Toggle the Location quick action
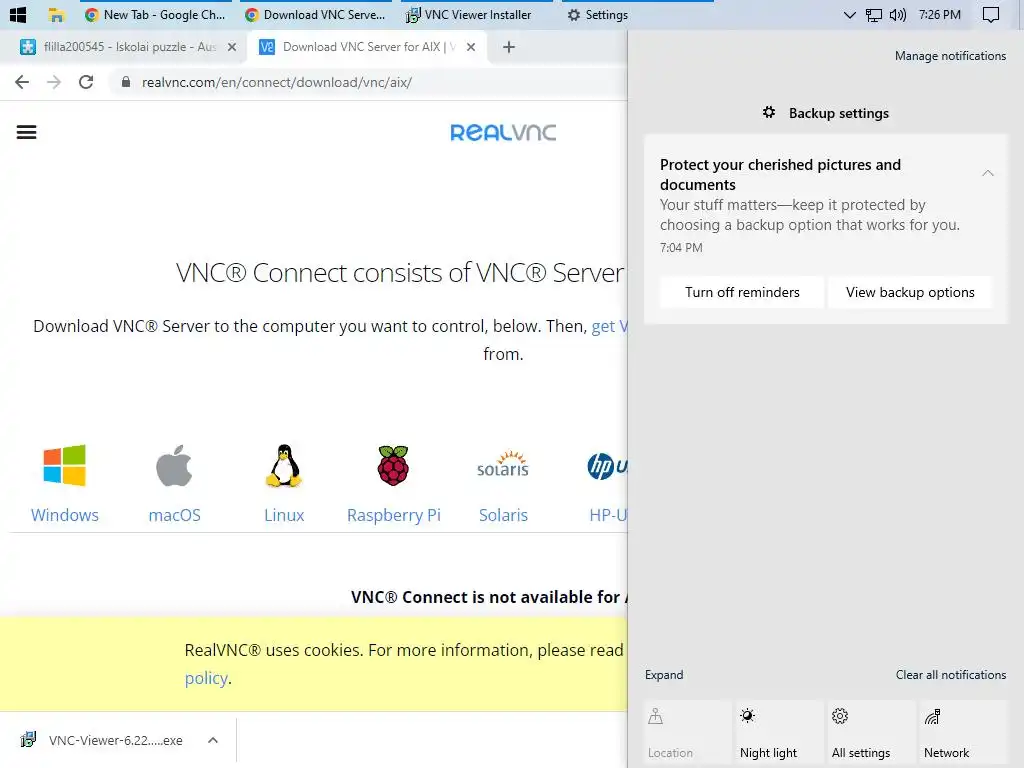 [687, 733]
